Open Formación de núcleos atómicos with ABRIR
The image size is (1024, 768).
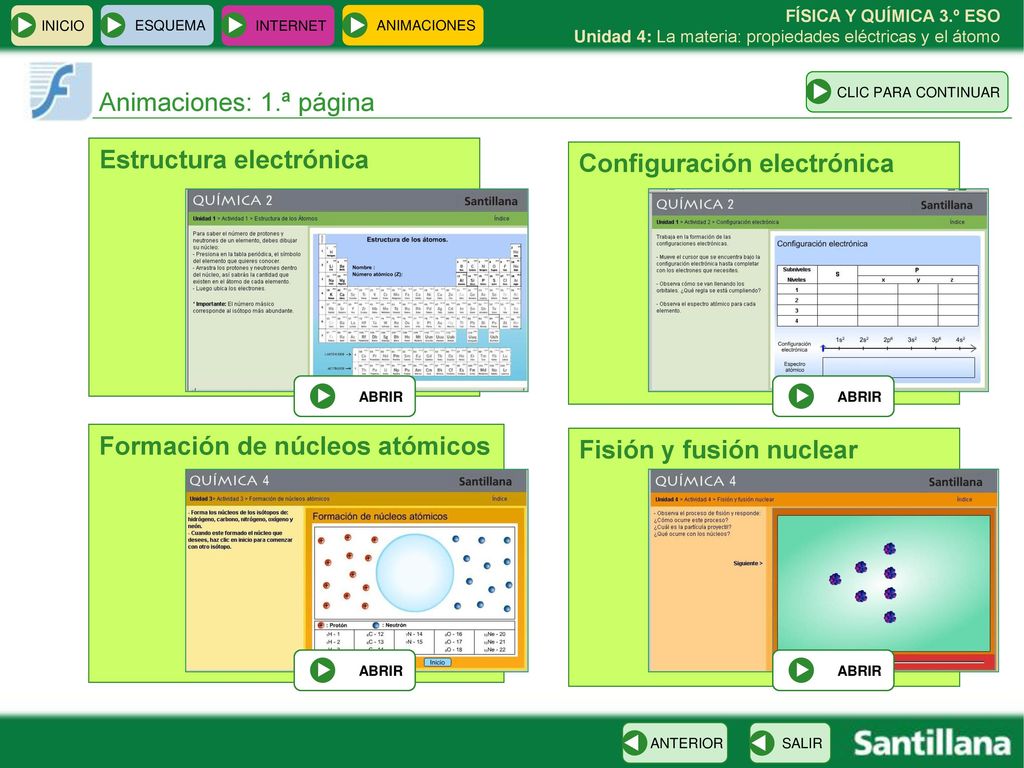click(x=355, y=670)
